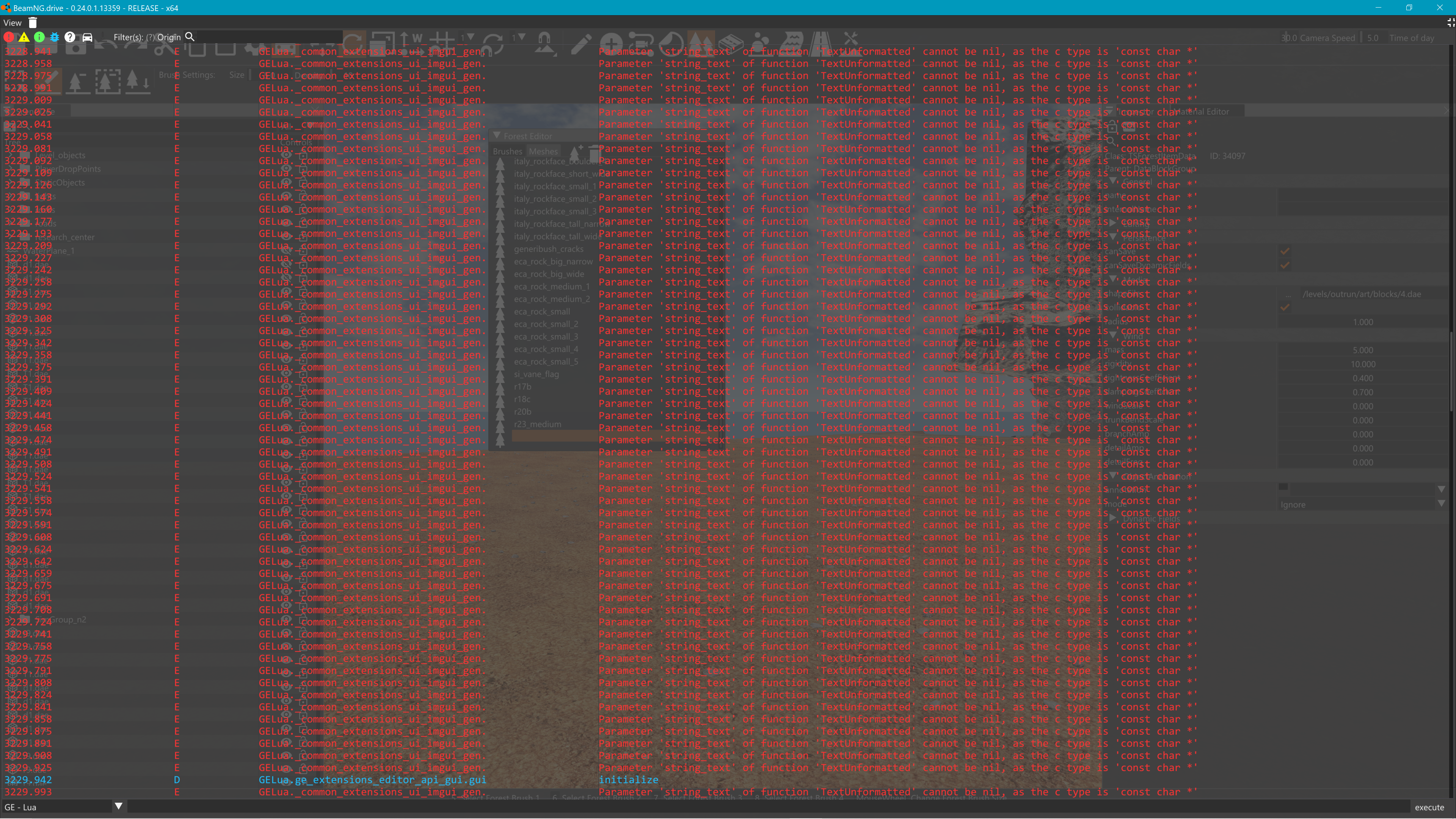Image resolution: width=1456 pixels, height=819 pixels.
Task: Open the View menu
Action: 13,23
